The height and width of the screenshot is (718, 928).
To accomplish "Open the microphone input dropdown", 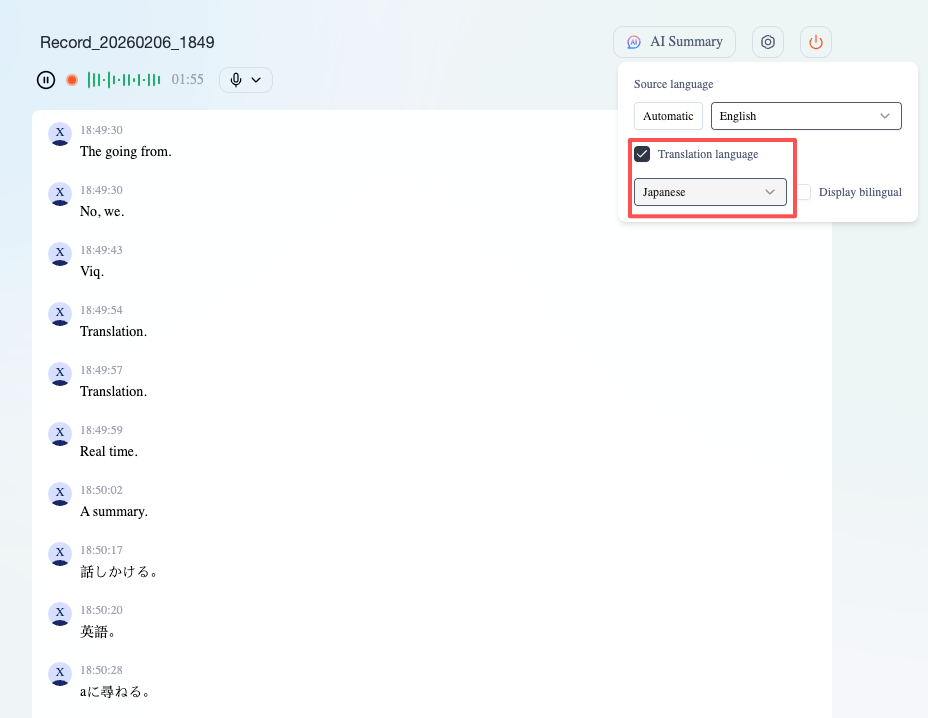I will (x=245, y=80).
